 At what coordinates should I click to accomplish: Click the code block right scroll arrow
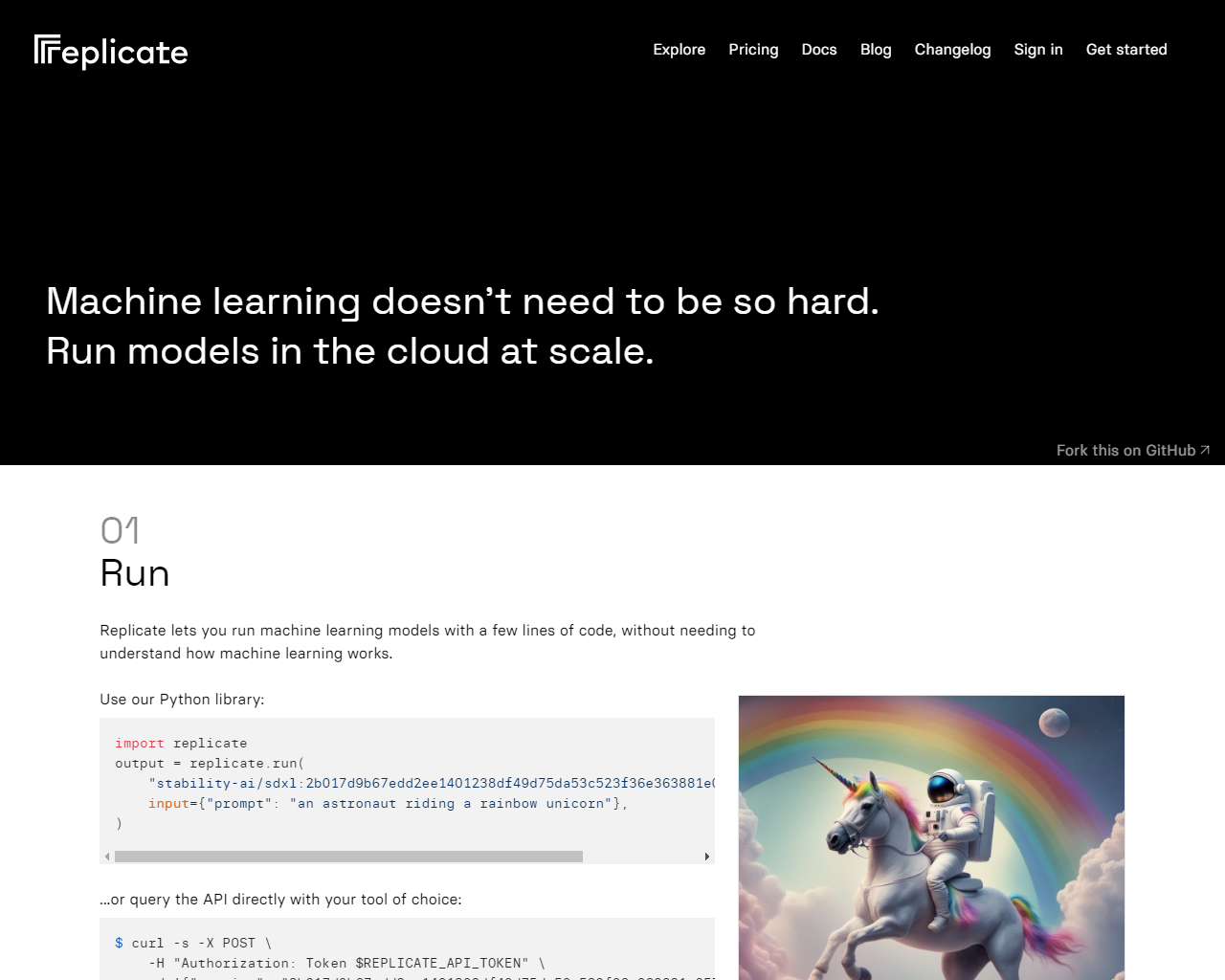point(706,857)
